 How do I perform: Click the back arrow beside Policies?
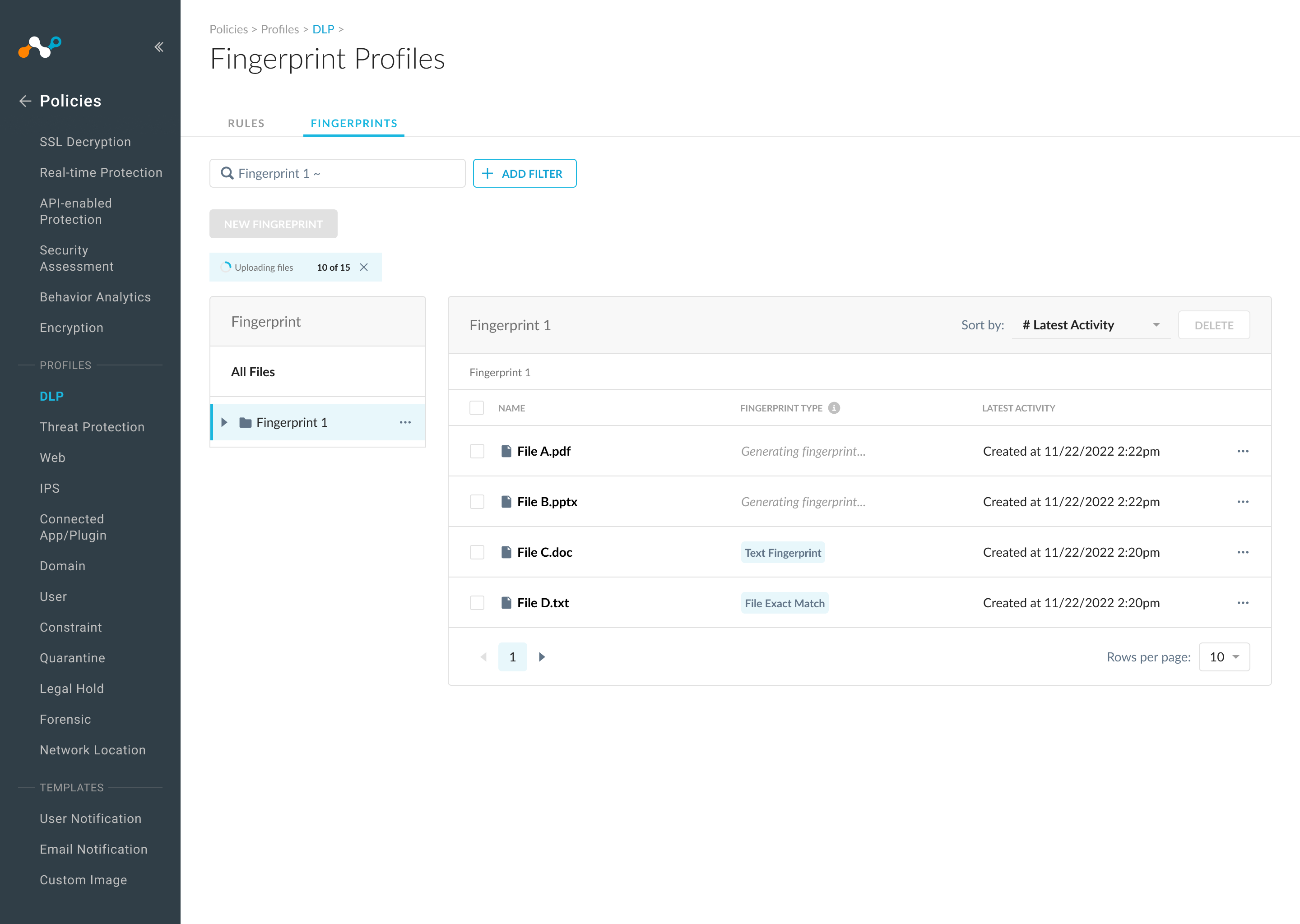click(x=24, y=101)
